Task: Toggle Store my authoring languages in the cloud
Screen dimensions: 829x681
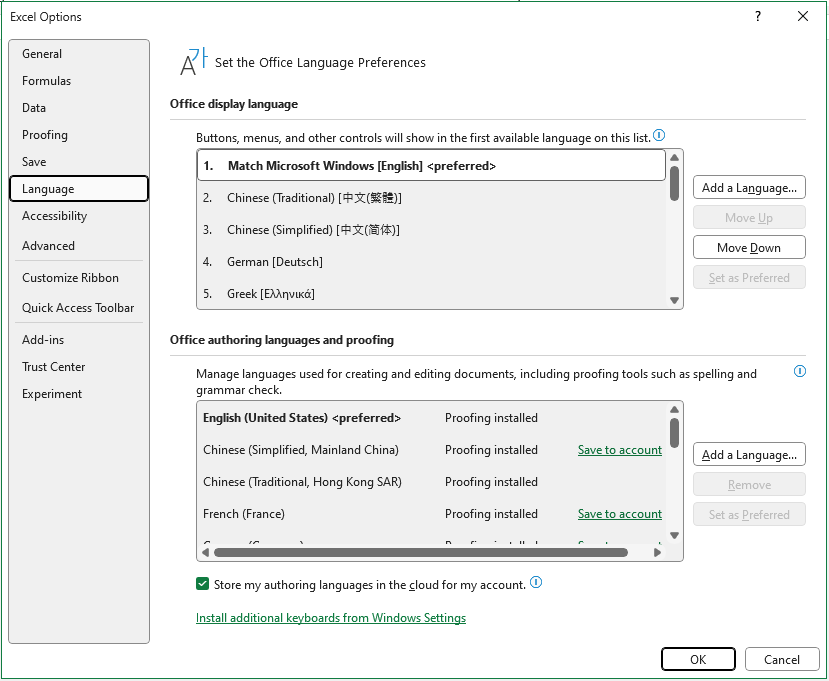Action: pyautogui.click(x=202, y=584)
